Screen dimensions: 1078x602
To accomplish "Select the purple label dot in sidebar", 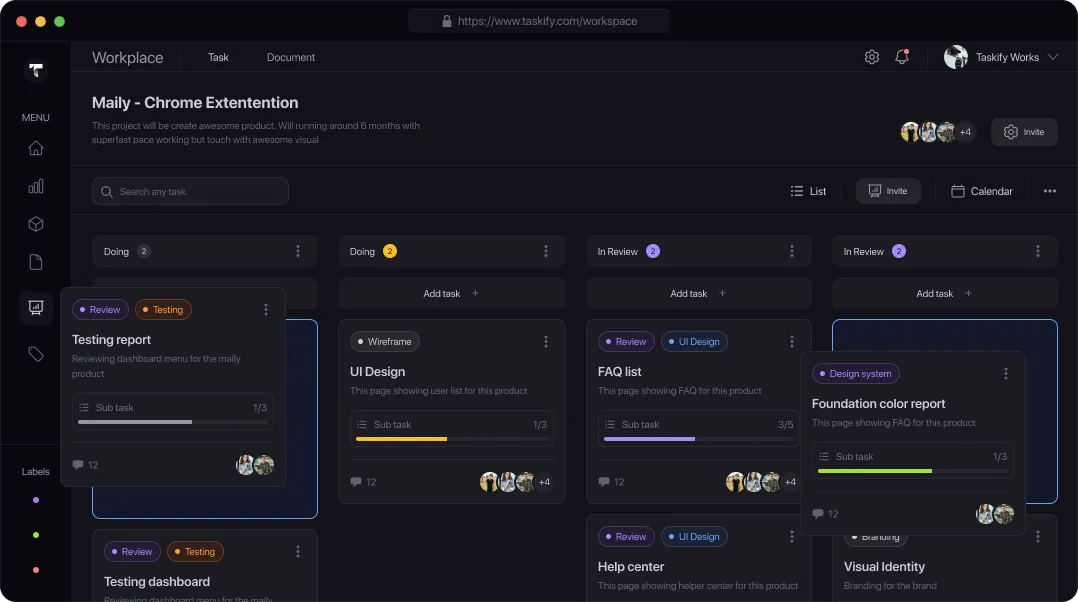I will 36,500.
